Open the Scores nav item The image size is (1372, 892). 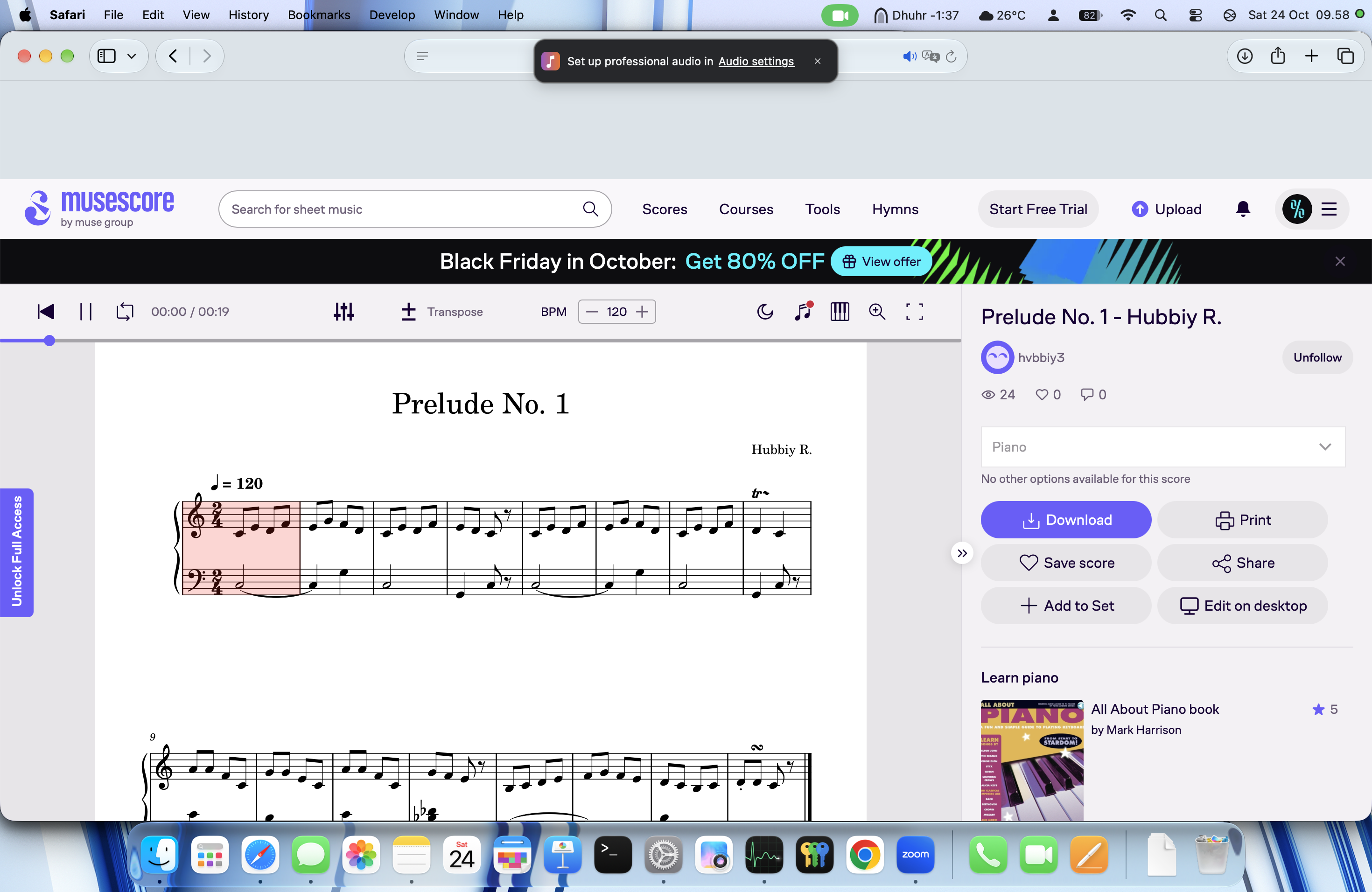(x=665, y=209)
